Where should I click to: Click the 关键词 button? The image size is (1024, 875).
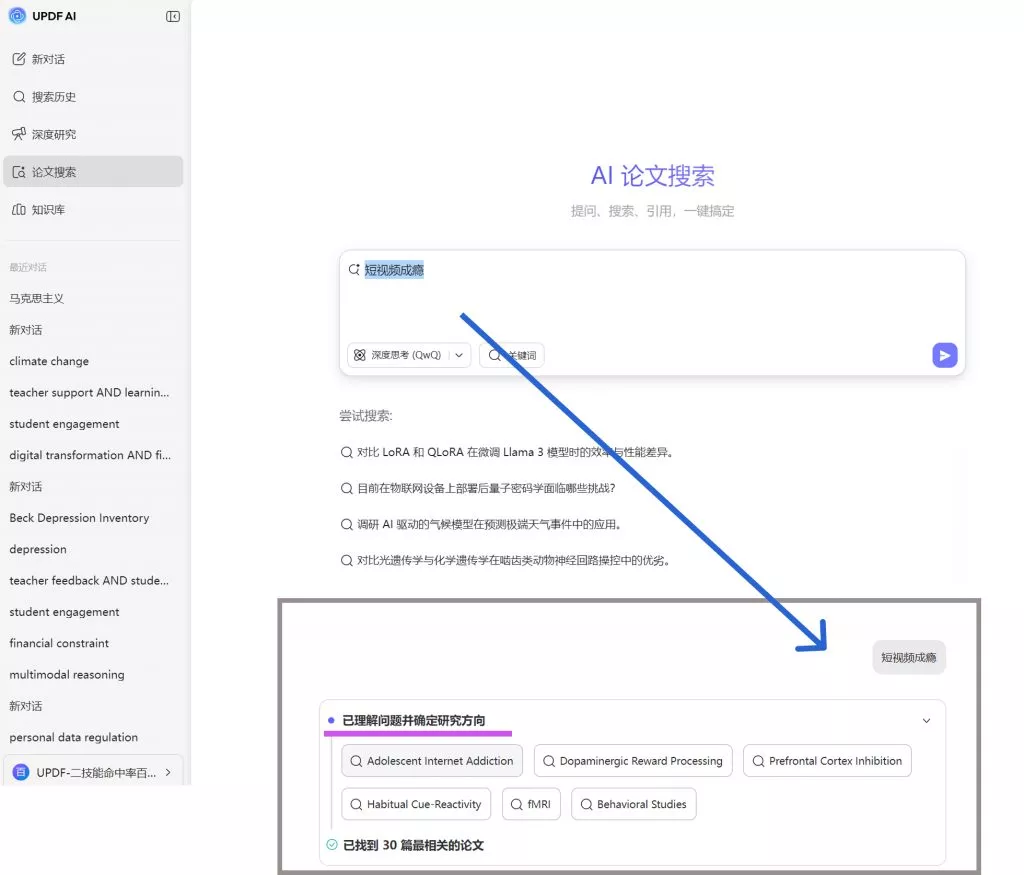(512, 355)
